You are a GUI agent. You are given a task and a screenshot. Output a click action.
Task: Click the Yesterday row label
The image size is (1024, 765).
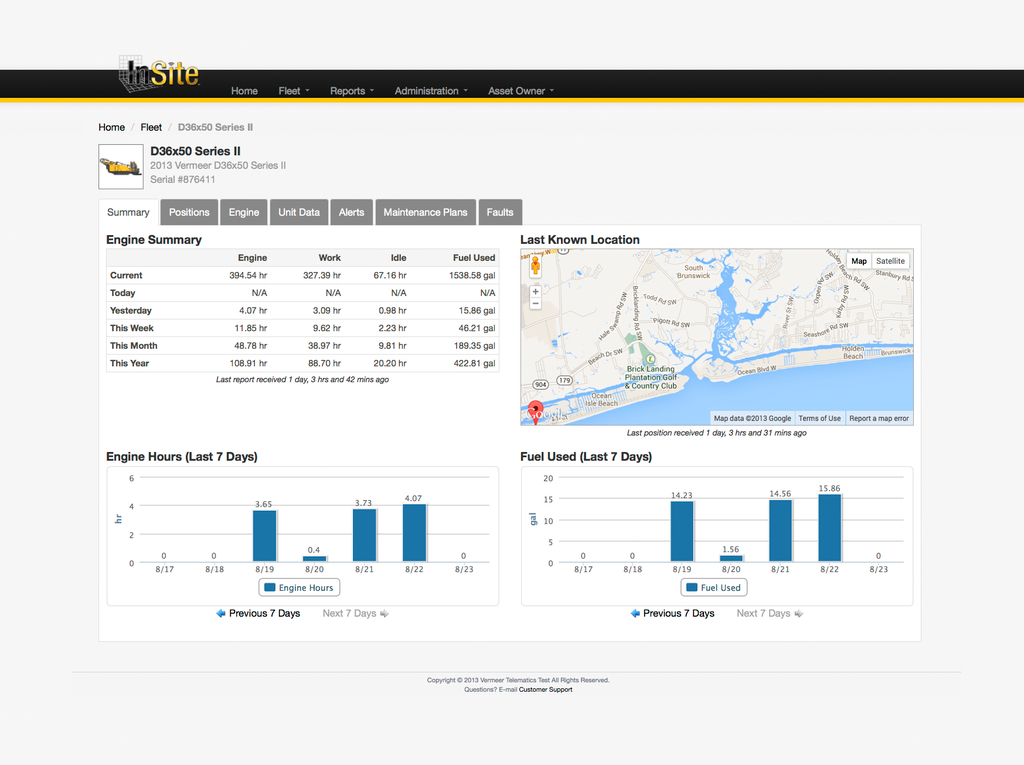(x=131, y=311)
